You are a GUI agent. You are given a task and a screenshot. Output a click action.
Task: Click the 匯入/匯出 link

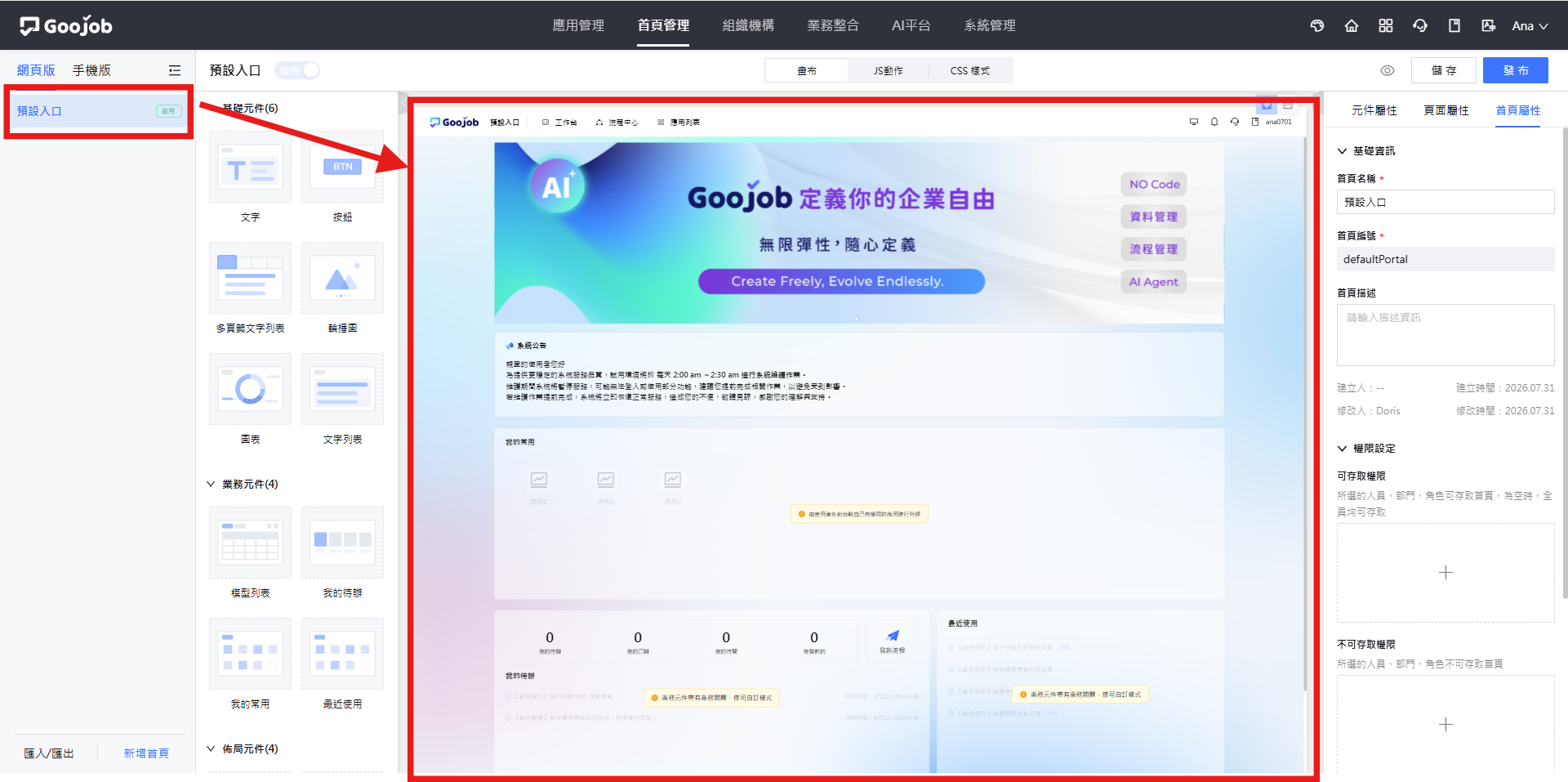click(49, 753)
